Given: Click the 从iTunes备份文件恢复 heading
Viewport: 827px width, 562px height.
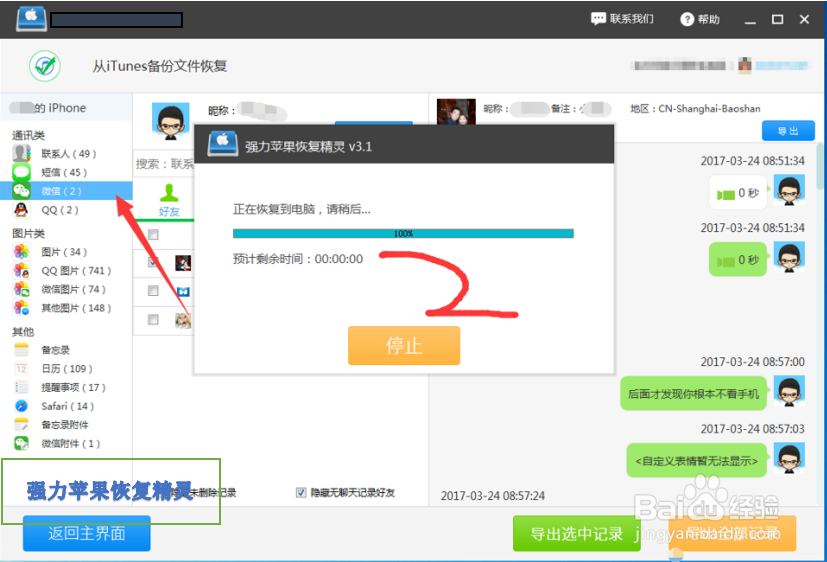Looking at the screenshot, I should (160, 66).
